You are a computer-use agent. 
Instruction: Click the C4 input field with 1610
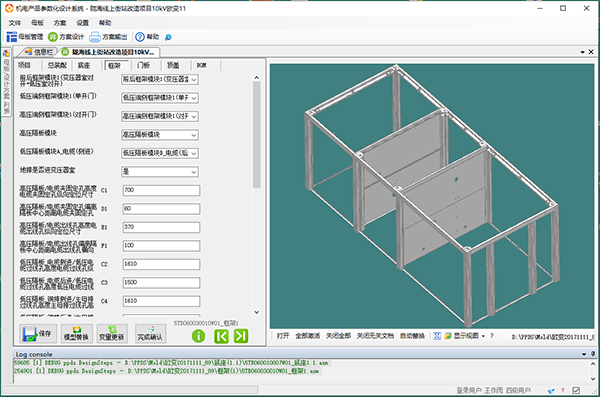pos(161,301)
